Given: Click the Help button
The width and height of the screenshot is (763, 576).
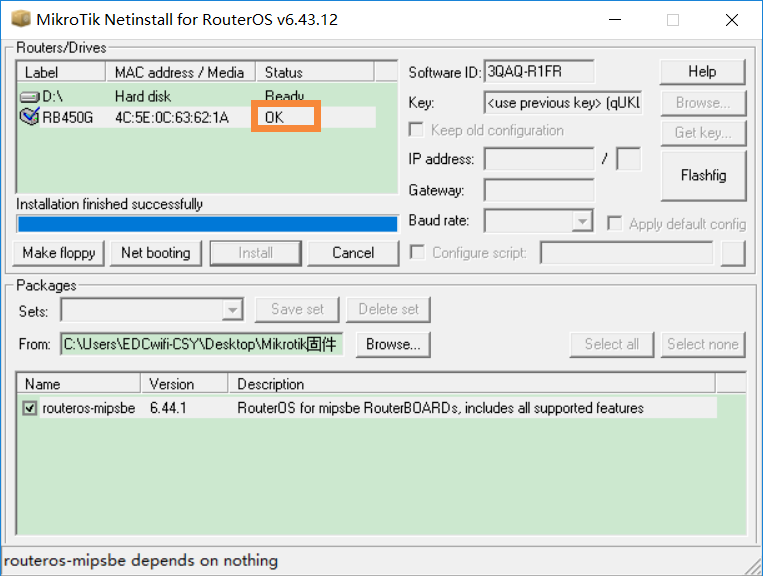Looking at the screenshot, I should point(702,72).
